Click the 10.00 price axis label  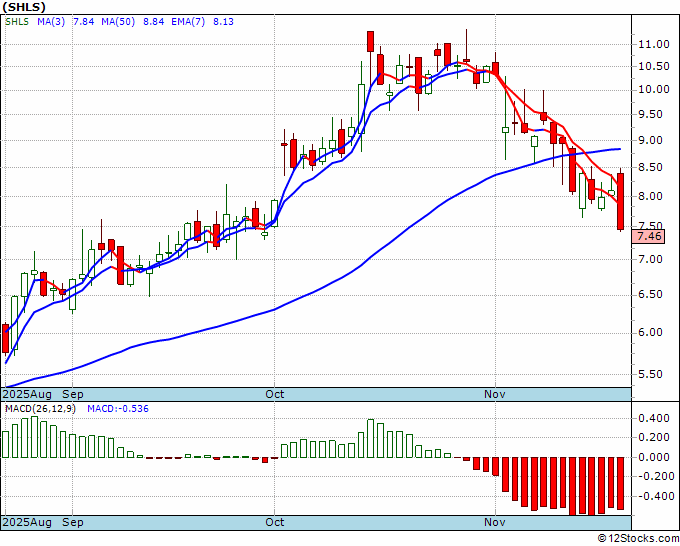click(654, 90)
